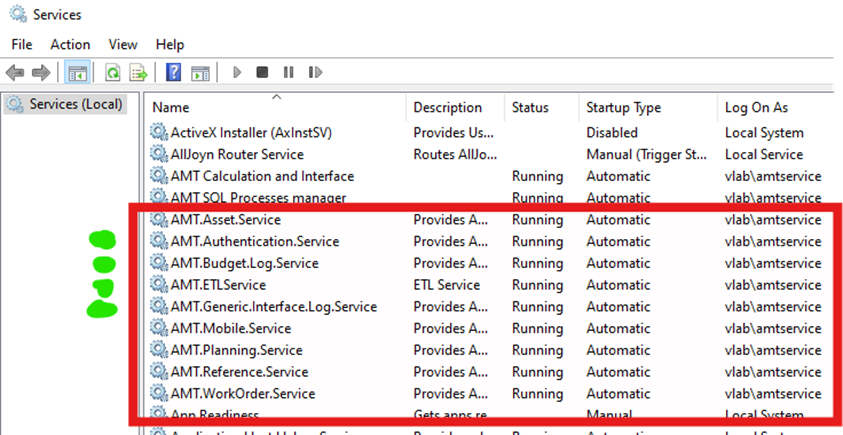Viewport: 843px width, 435px height.
Task: Select the AMT.Budget.Log.Service name
Action: (x=245, y=263)
